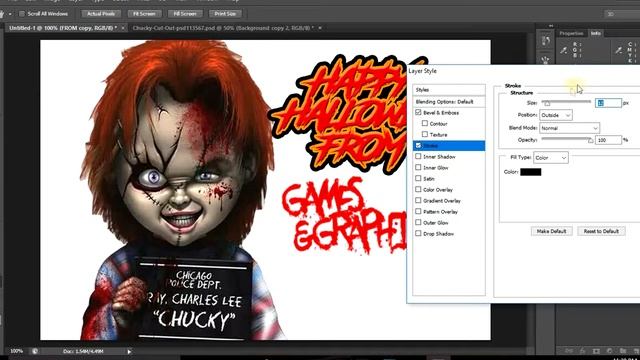Click the stroke Size value field

(609, 103)
